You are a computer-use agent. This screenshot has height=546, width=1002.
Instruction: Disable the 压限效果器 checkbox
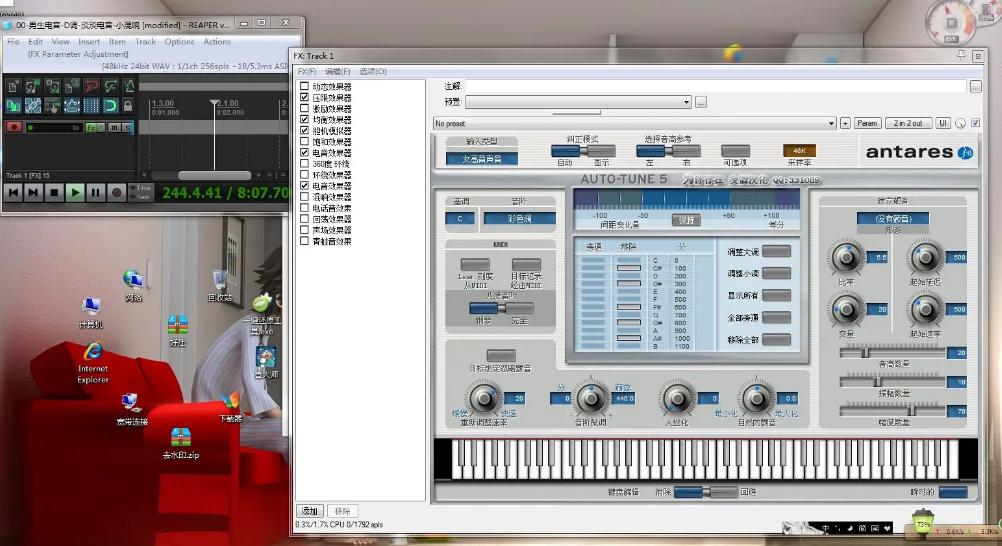pos(305,97)
